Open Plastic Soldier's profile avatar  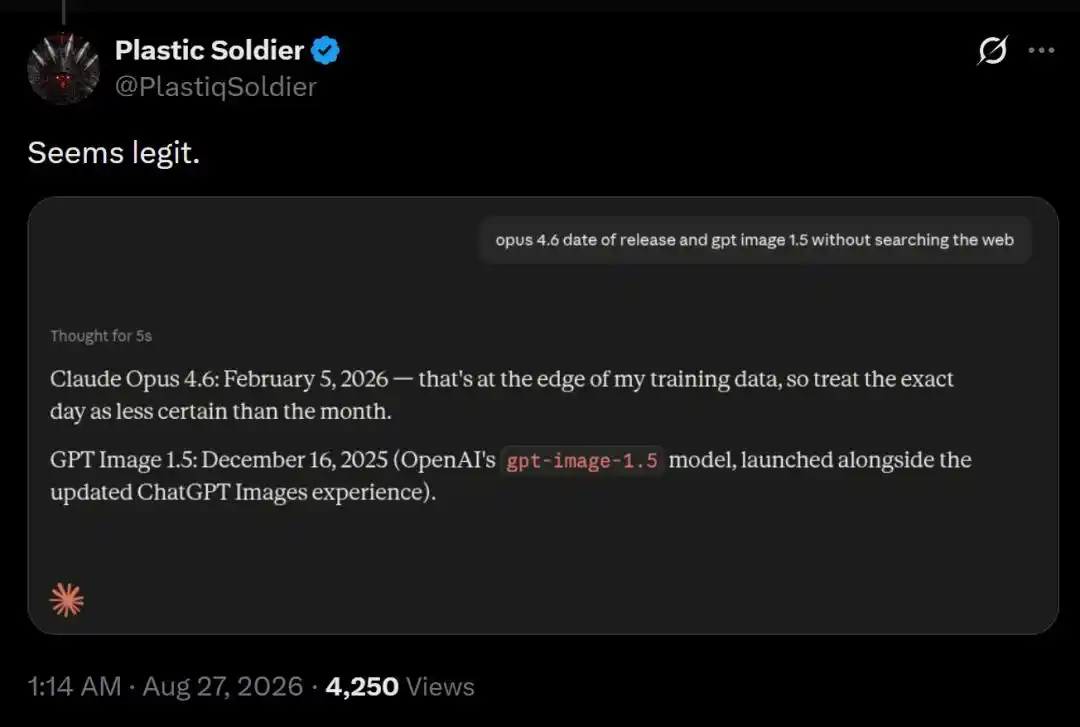[63, 68]
